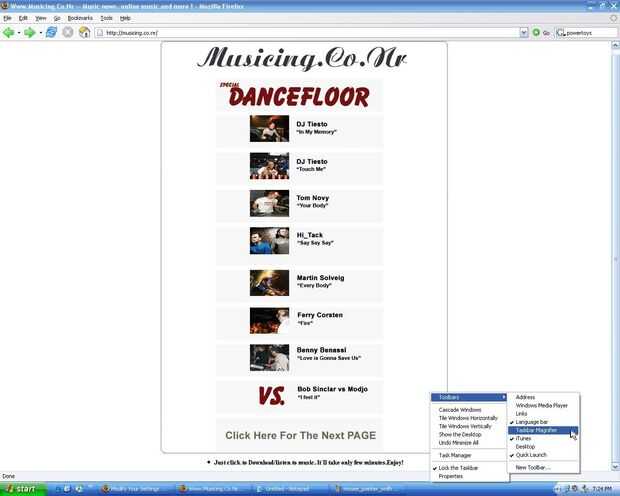
Task: Click Here For The Next PAGE link
Action: tap(301, 435)
